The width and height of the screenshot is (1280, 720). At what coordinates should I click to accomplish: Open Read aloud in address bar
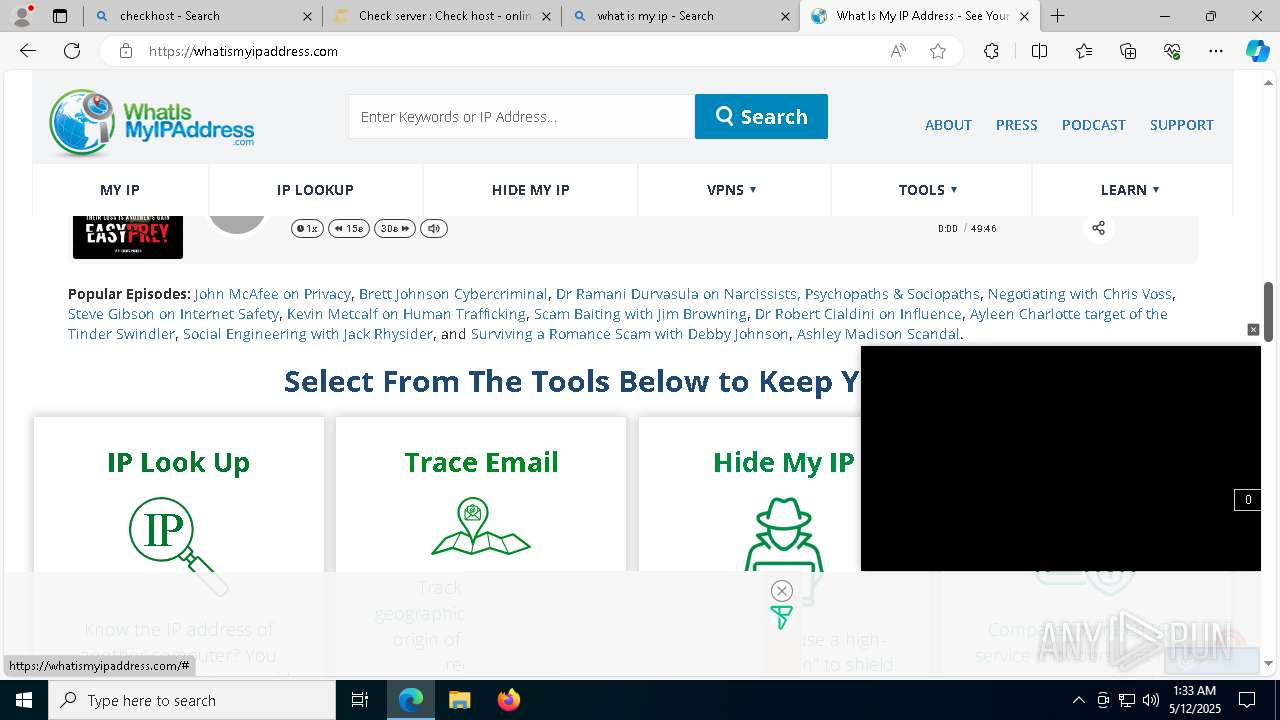pos(898,51)
